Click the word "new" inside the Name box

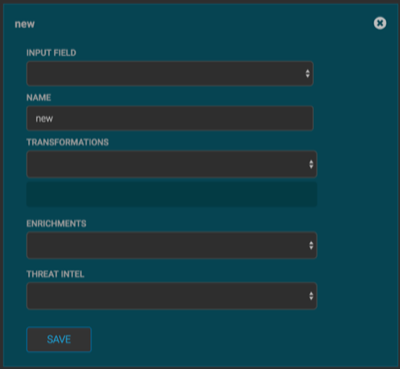pyautogui.click(x=44, y=119)
